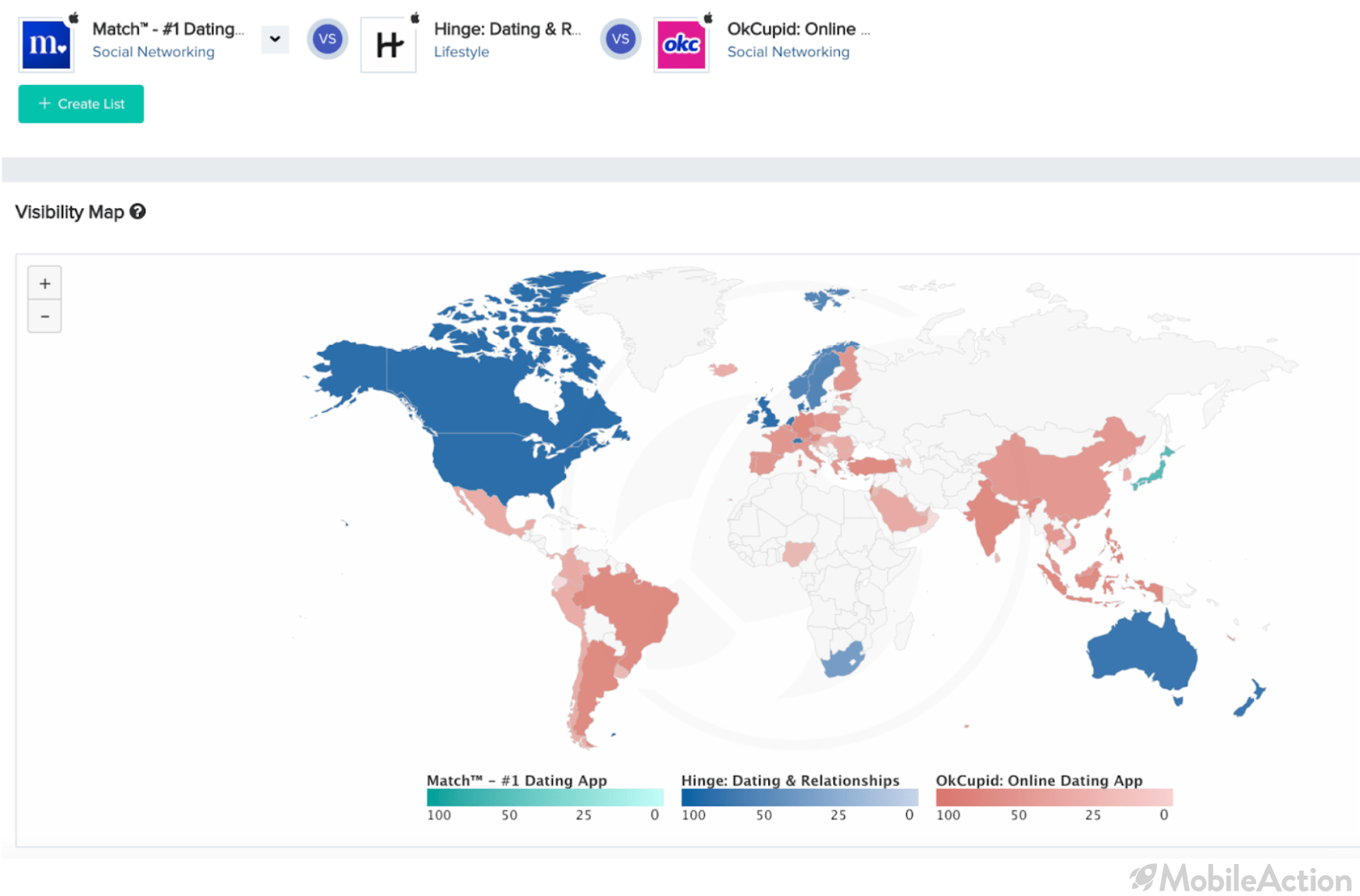Zoom out on the map
The height and width of the screenshot is (896, 1360).
pos(45,316)
